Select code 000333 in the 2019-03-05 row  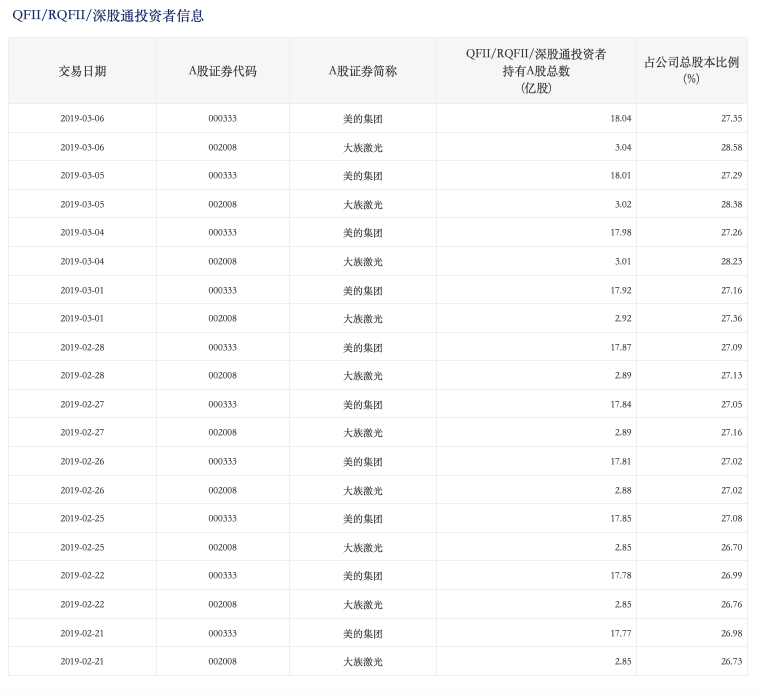coord(222,175)
